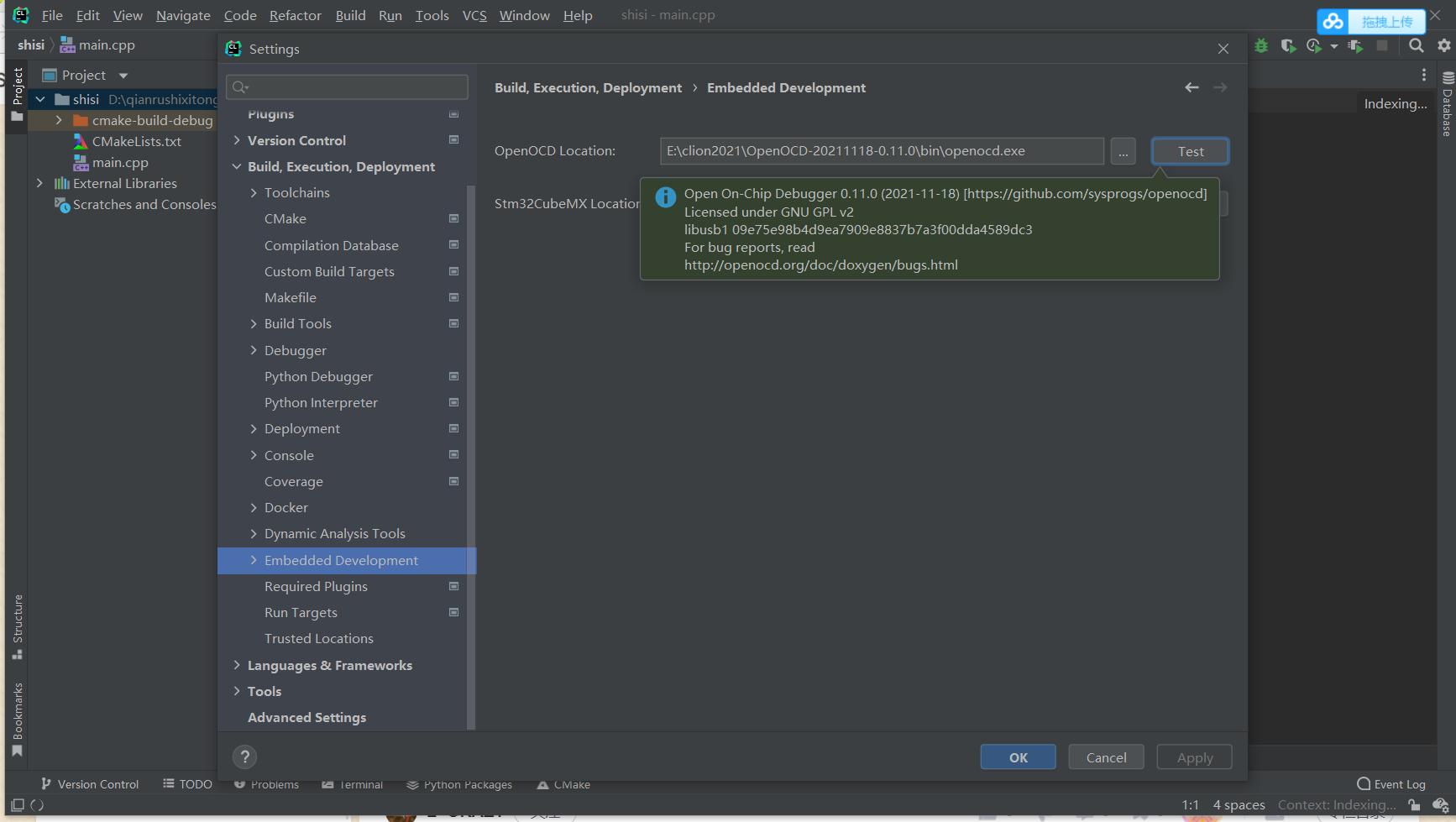
Task: Expand the Build Tools node
Action: click(x=254, y=323)
